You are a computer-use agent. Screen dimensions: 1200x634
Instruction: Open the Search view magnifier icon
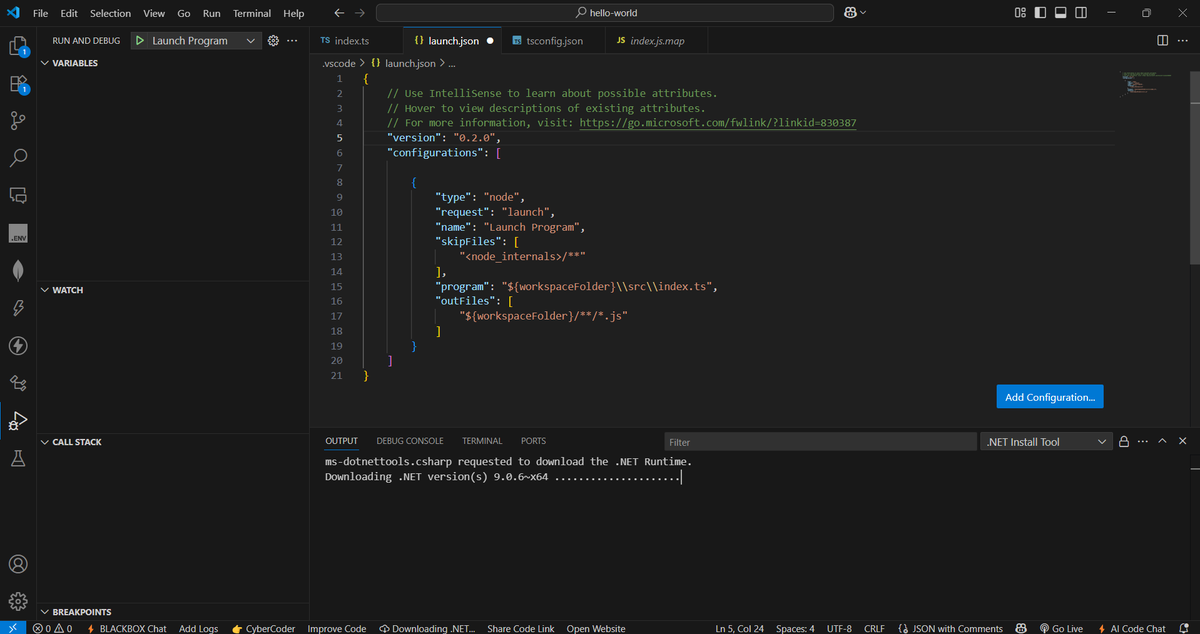click(x=17, y=158)
